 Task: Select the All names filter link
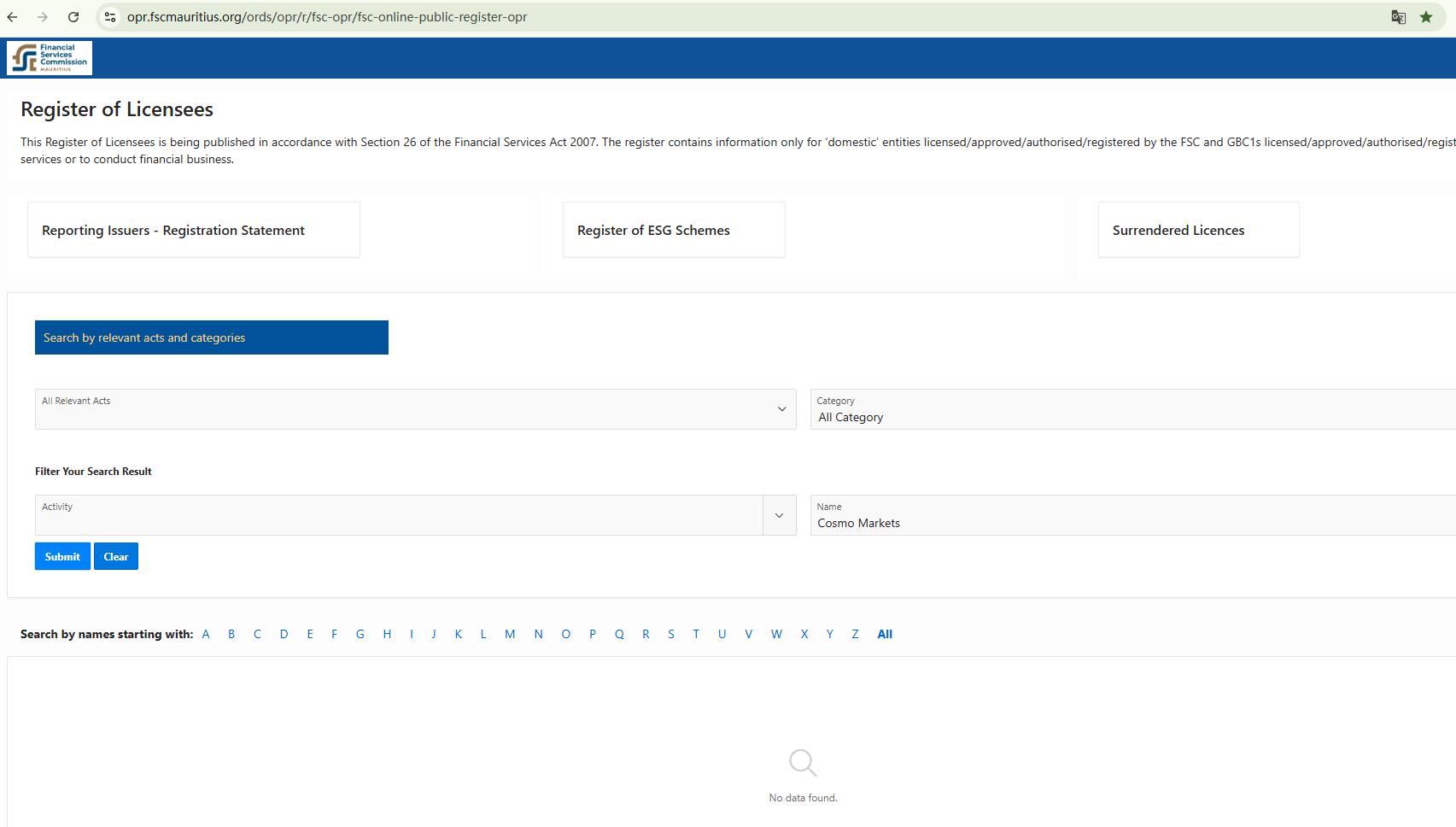(885, 634)
